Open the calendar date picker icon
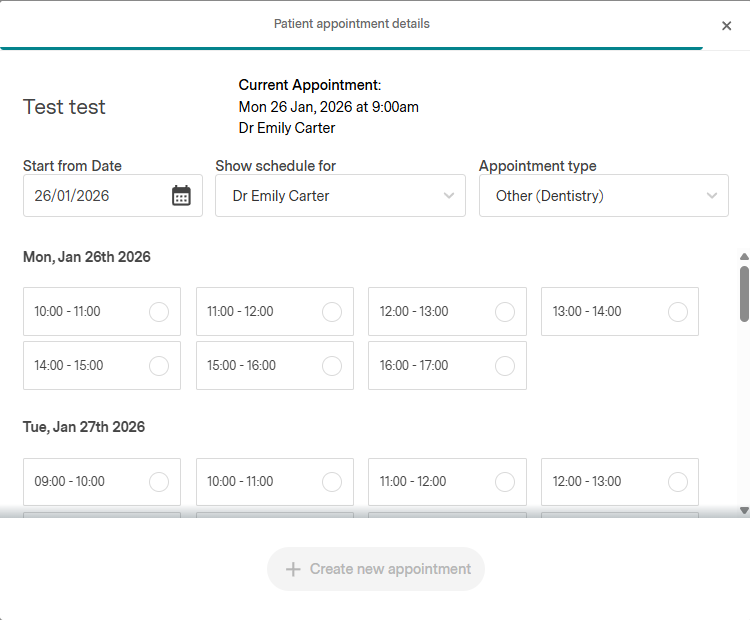The image size is (750, 620). [181, 196]
